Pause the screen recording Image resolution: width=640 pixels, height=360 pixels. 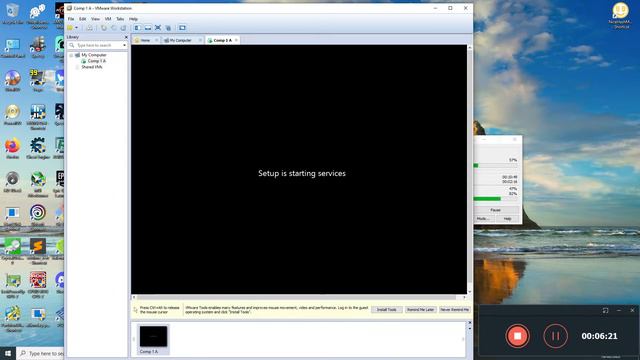pyautogui.click(x=556, y=336)
